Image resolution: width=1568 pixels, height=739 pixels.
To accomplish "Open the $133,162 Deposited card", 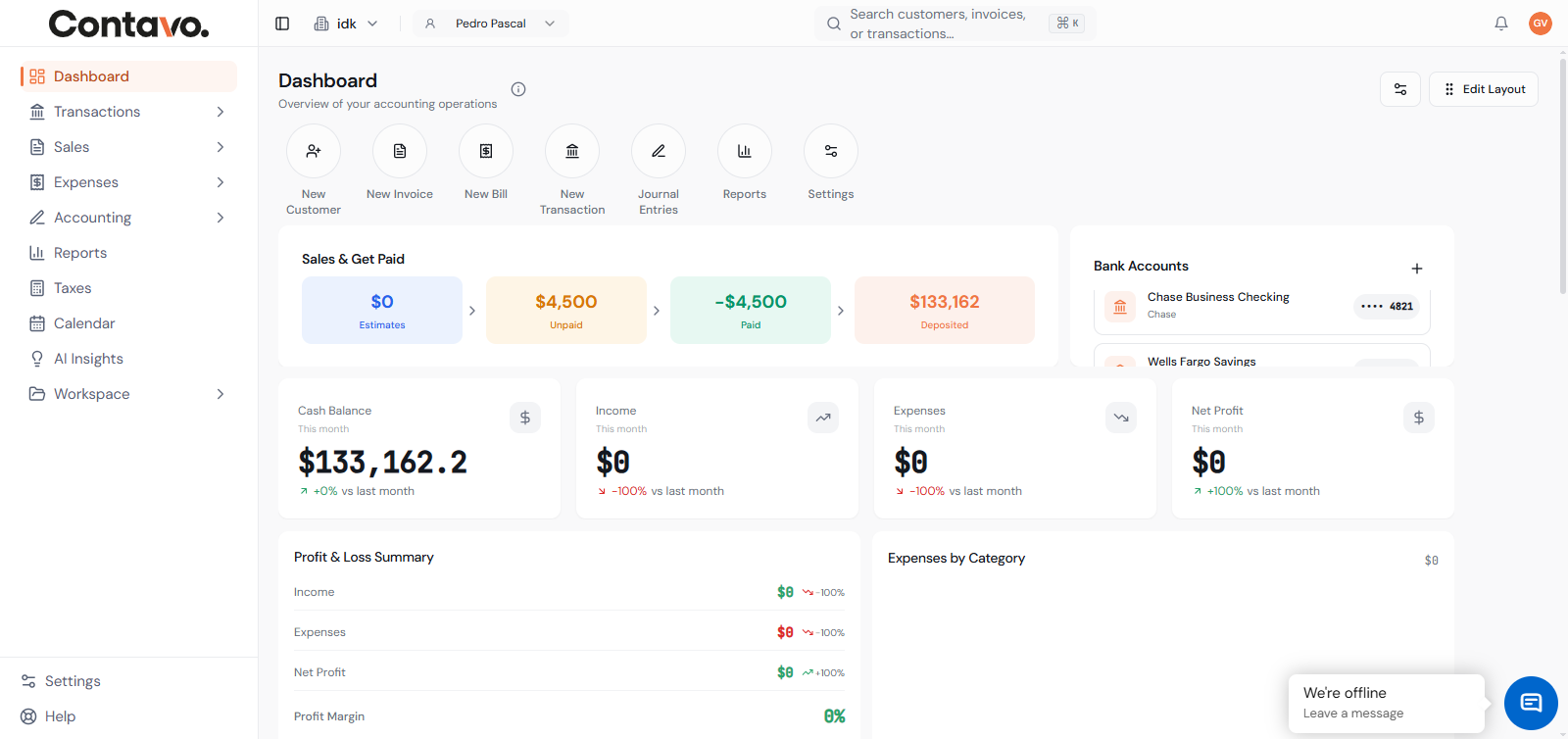I will (x=945, y=310).
